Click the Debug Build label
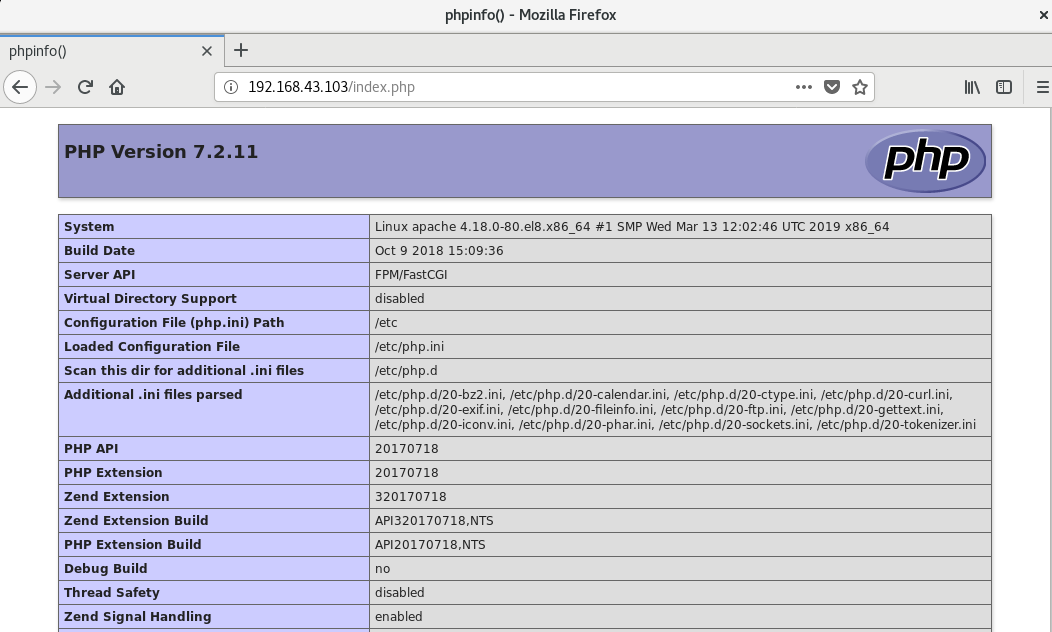Screen dimensions: 1052x632 (105, 569)
